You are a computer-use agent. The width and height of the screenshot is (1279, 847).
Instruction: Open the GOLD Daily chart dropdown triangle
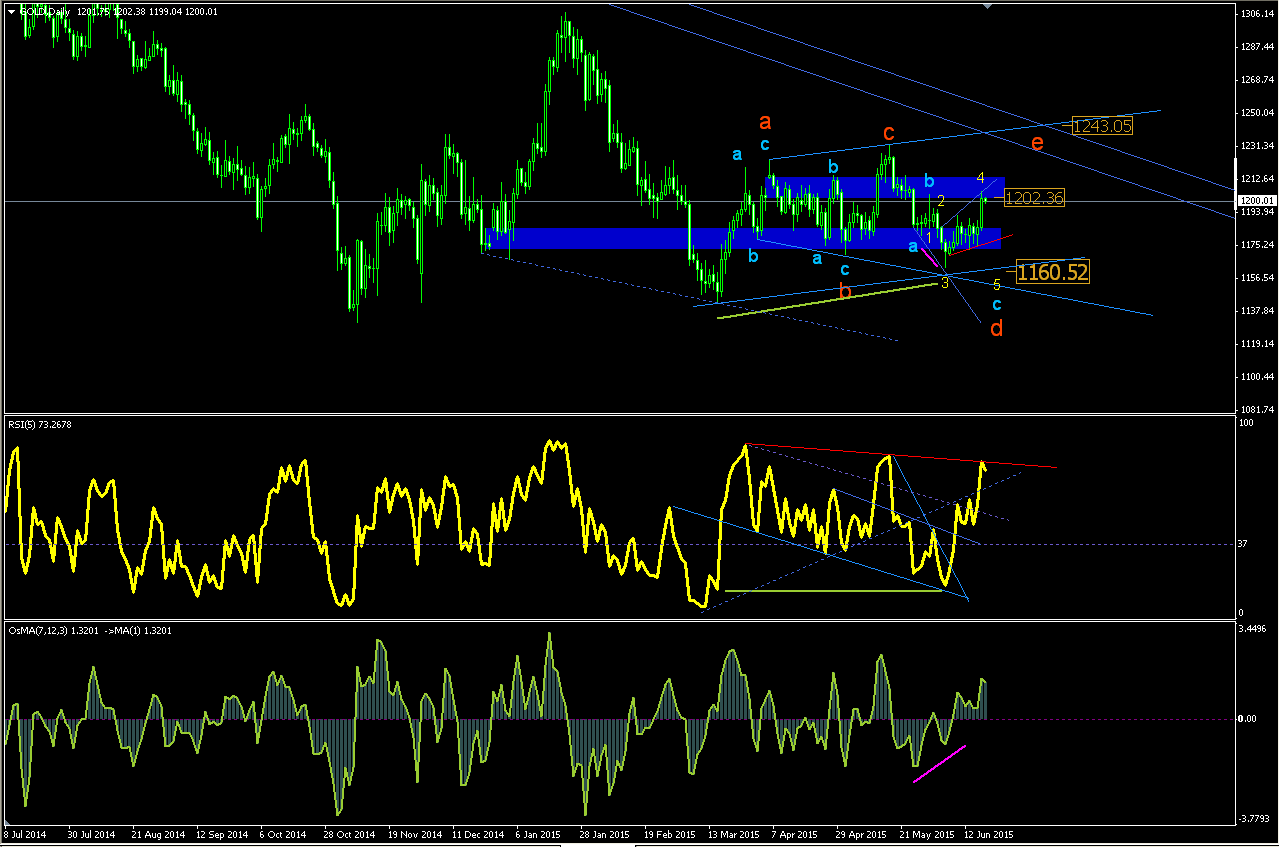[x=11, y=11]
